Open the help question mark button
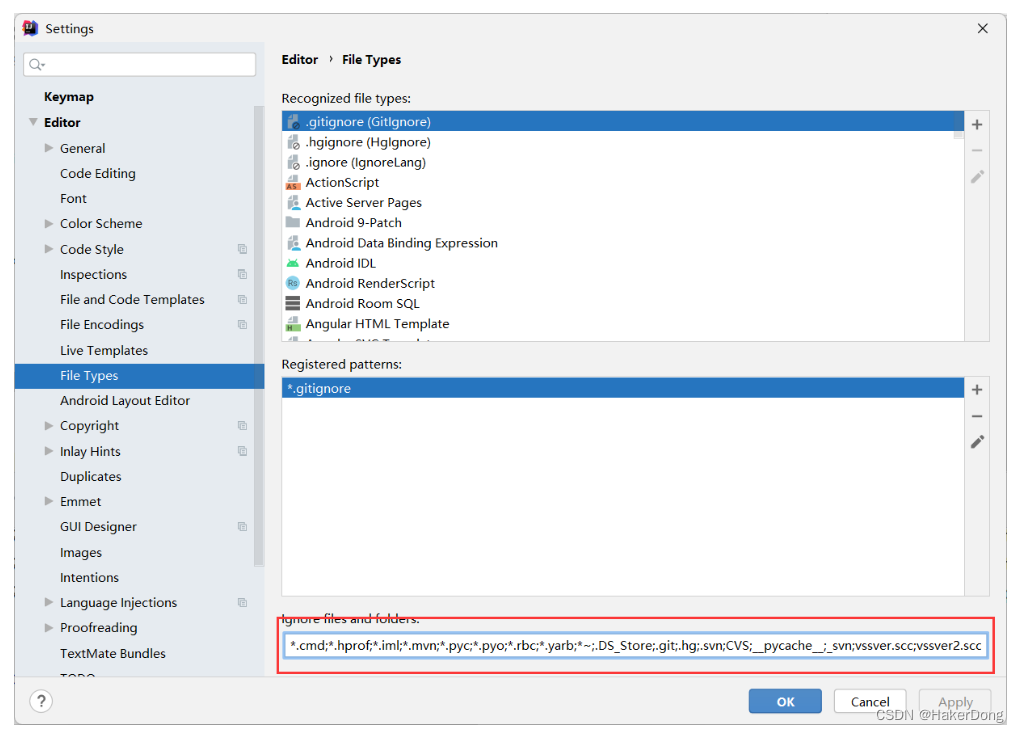Screen dimensions: 1019x732 pyautogui.click(x=41, y=701)
